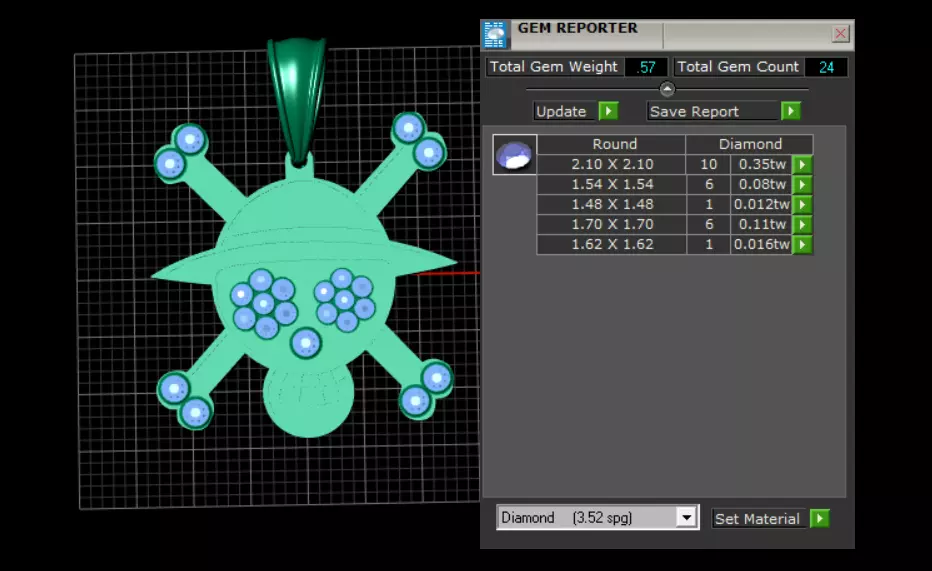Select the 1.70 X 1.70 size cell
The image size is (932, 571).
click(612, 225)
